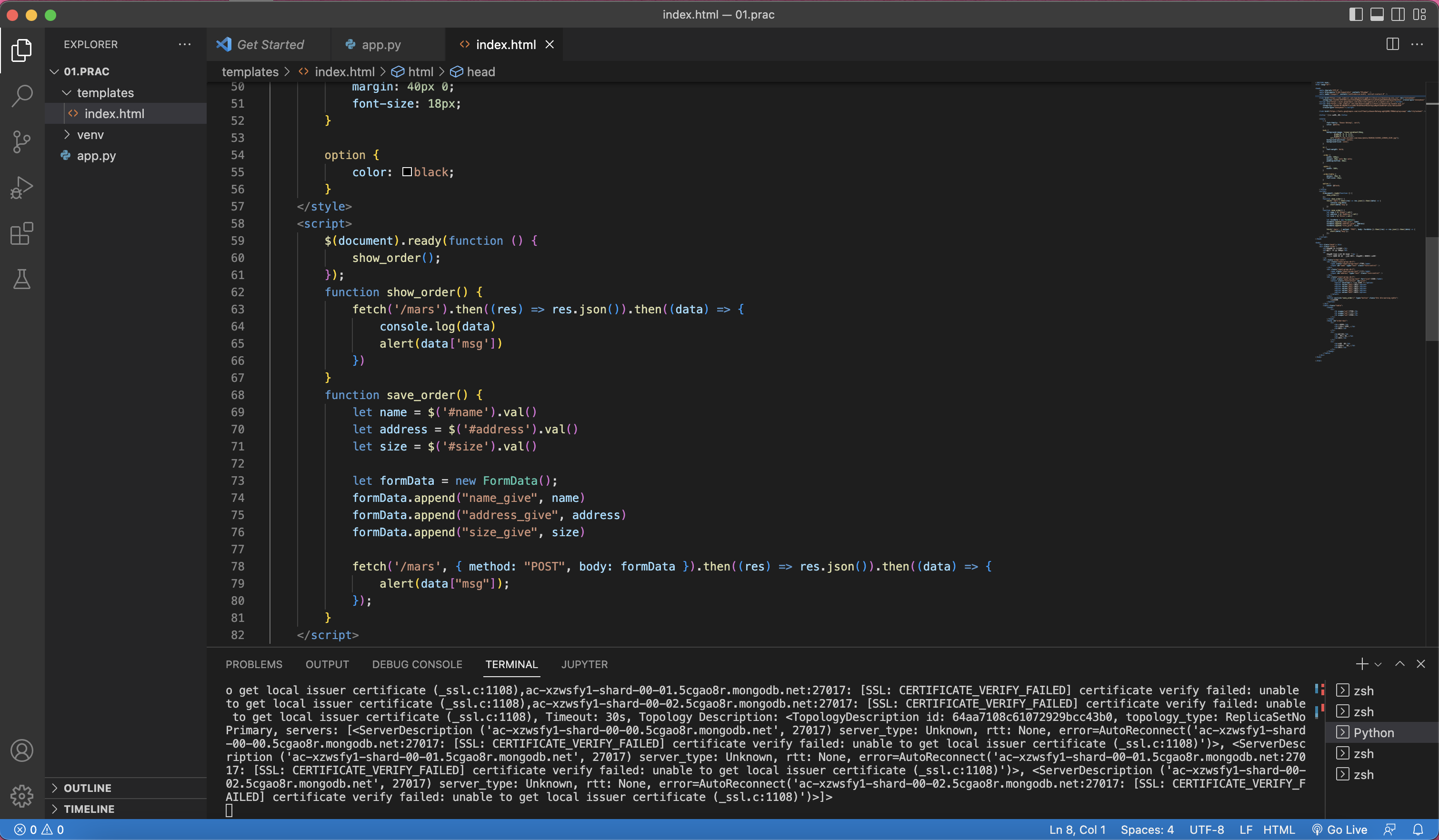This screenshot has height=840, width=1439.
Task: Customize layout icon in title bar
Action: coord(1419,15)
